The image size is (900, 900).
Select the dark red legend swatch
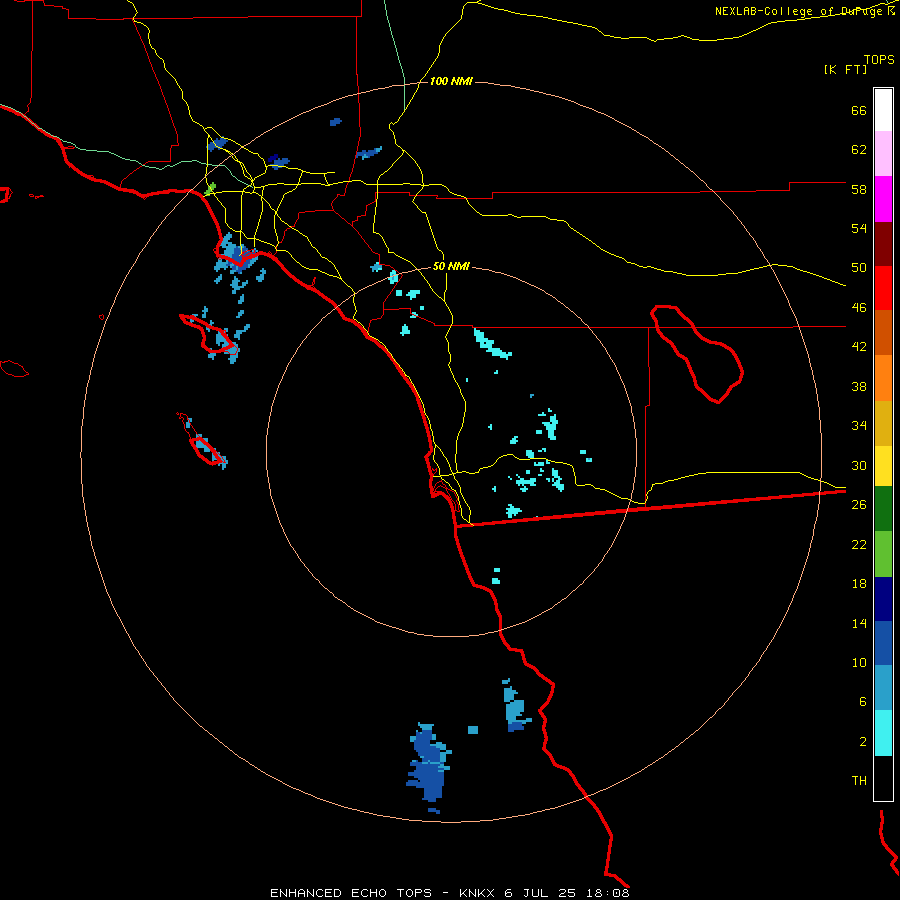(883, 244)
